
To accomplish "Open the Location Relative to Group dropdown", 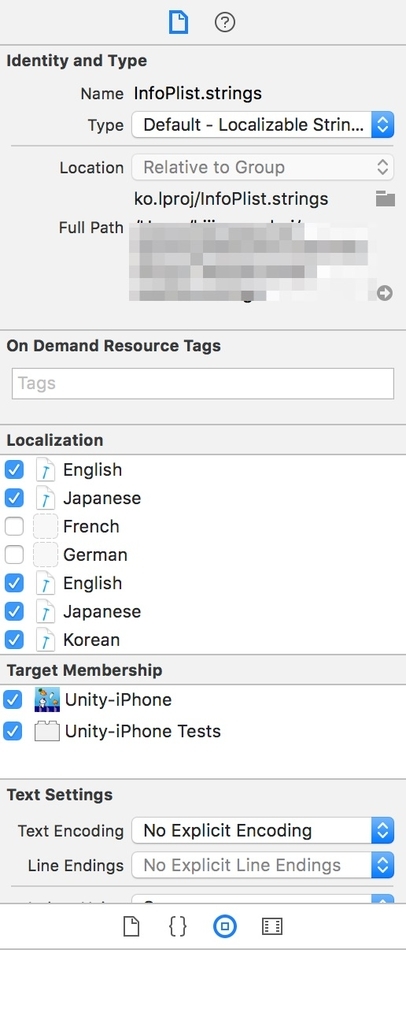I will [x=262, y=167].
